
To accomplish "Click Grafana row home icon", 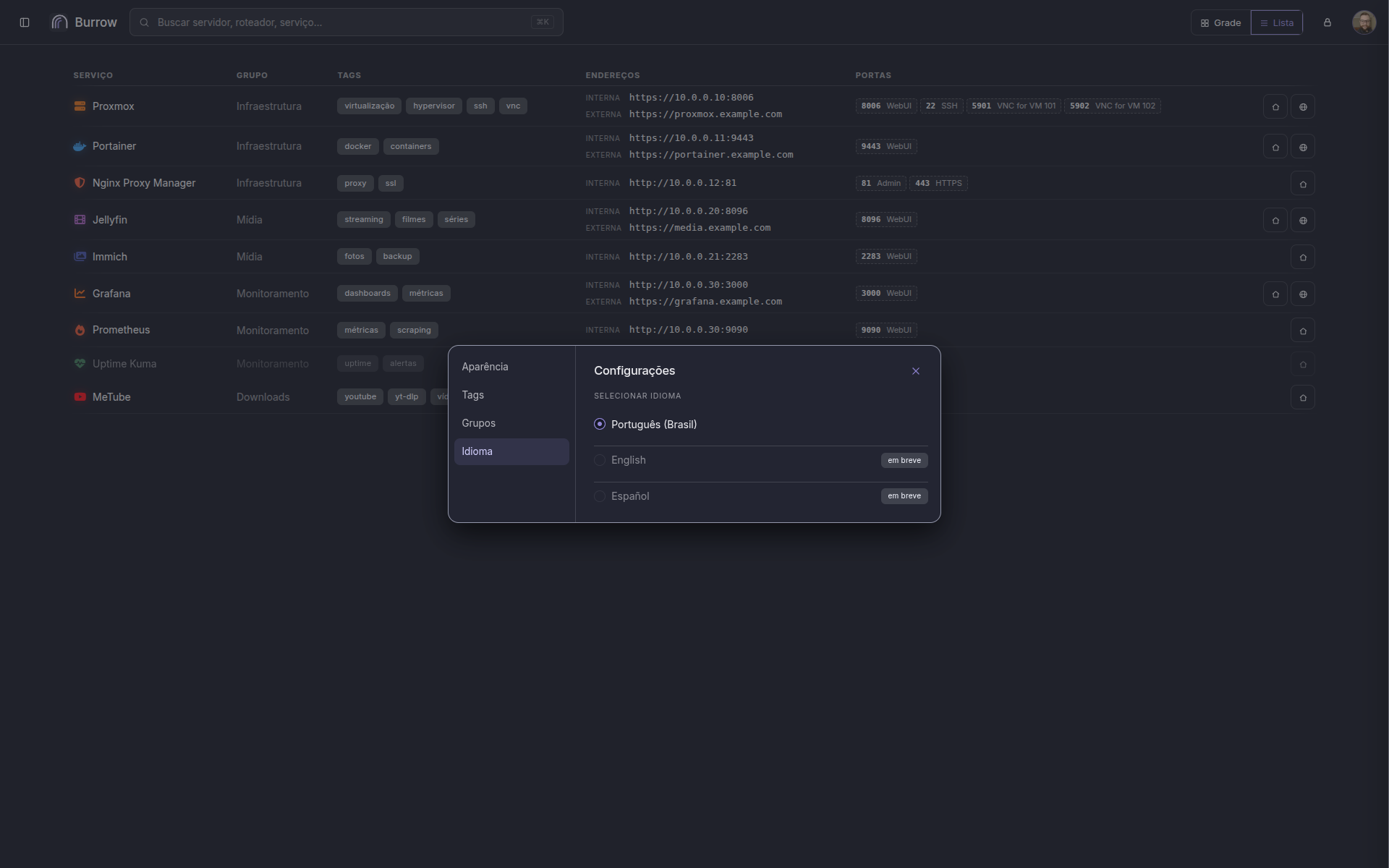I will [x=1275, y=294].
